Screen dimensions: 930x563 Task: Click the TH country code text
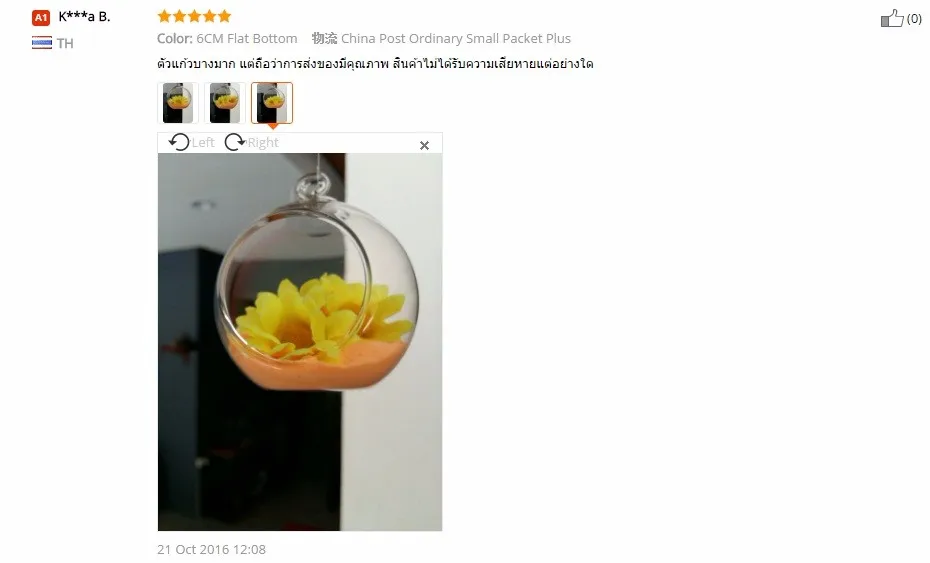(x=65, y=43)
